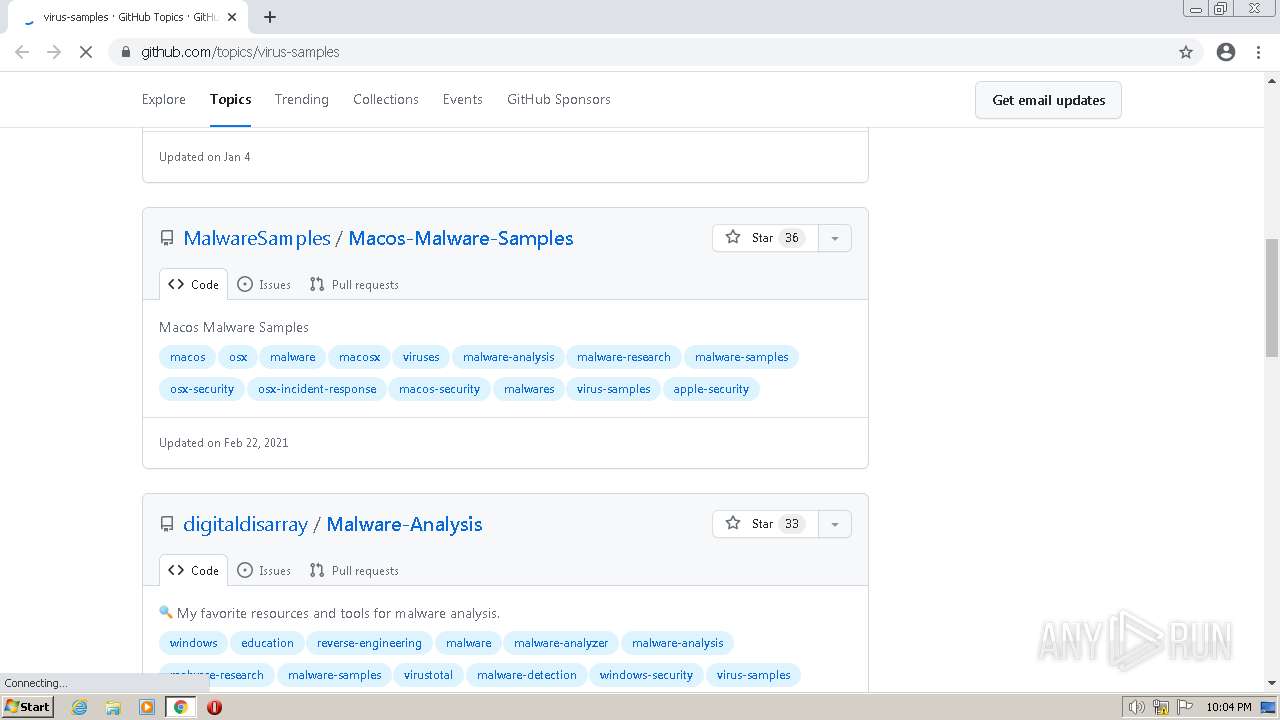Expand star list dropdown for Malware-Analysis

tap(835, 524)
